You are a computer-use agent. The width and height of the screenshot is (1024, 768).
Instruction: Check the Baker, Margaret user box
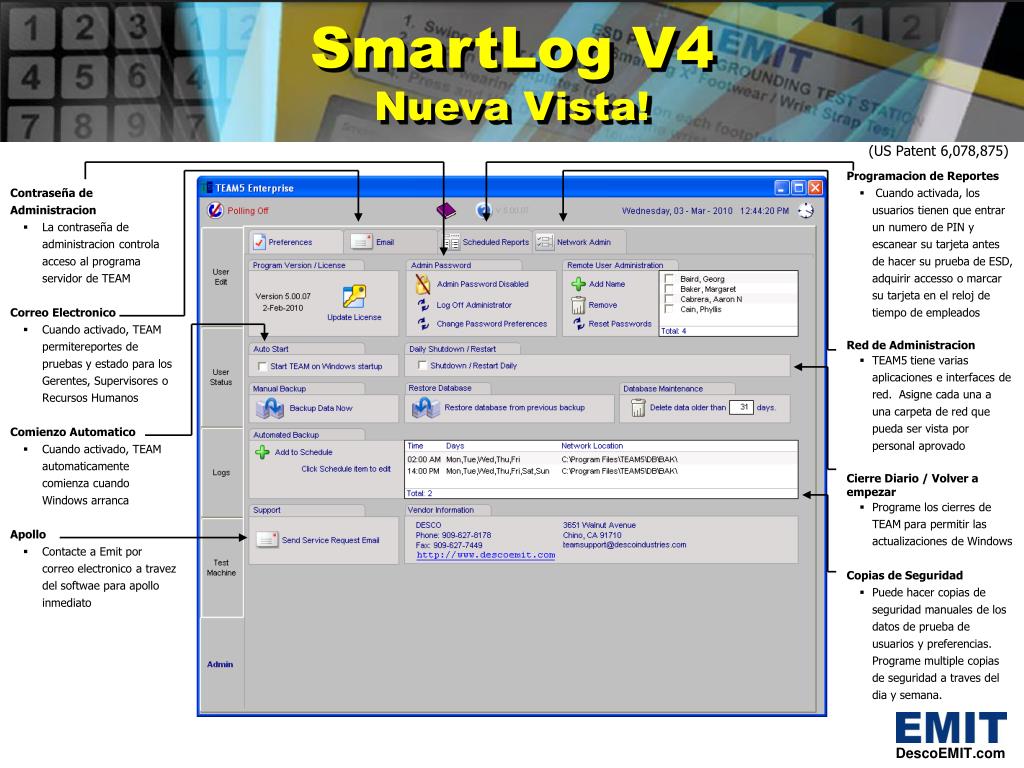click(669, 289)
